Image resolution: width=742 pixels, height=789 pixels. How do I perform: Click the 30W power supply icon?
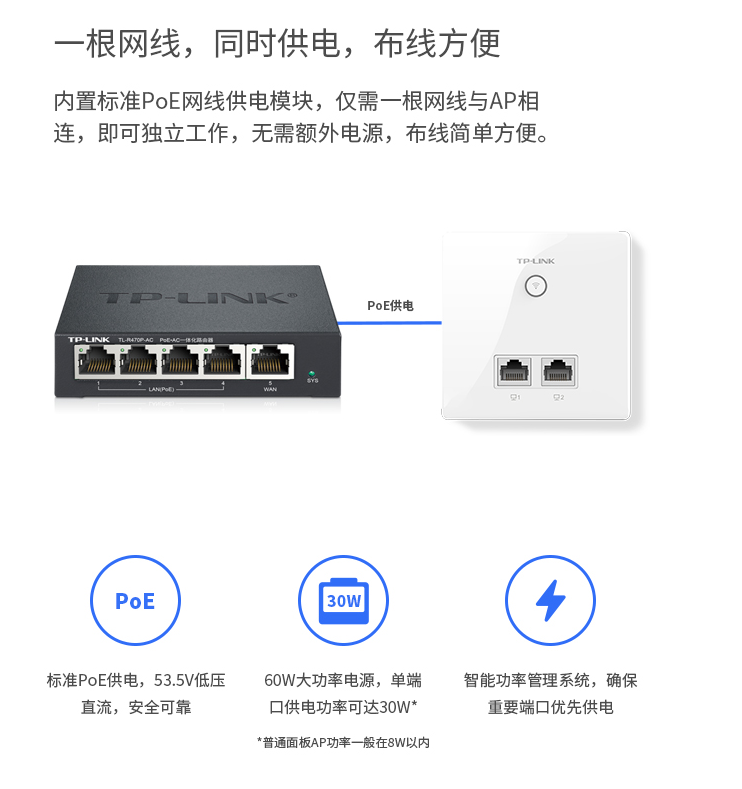[x=344, y=600]
